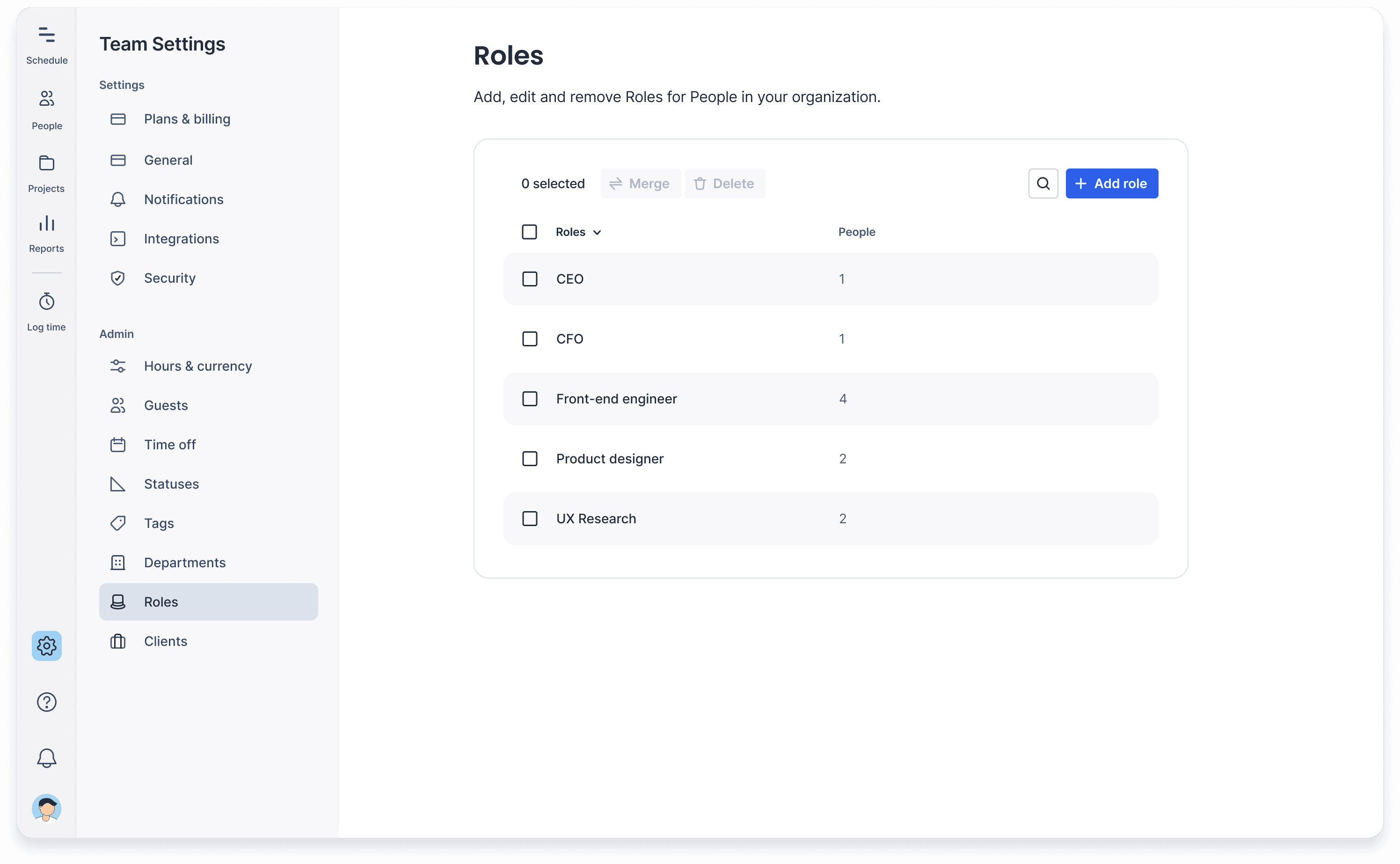Check the CEO role checkbox
This screenshot has height=864, width=1400.
(x=530, y=279)
